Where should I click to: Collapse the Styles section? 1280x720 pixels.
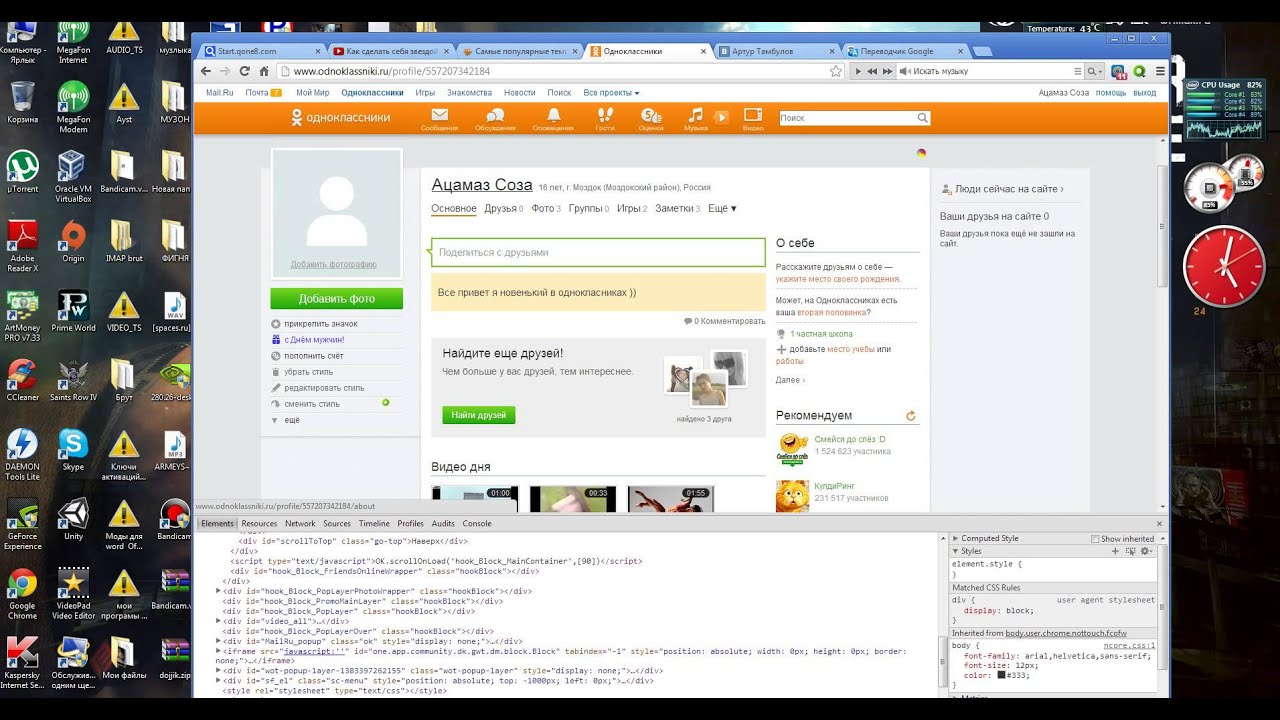pyautogui.click(x=955, y=551)
